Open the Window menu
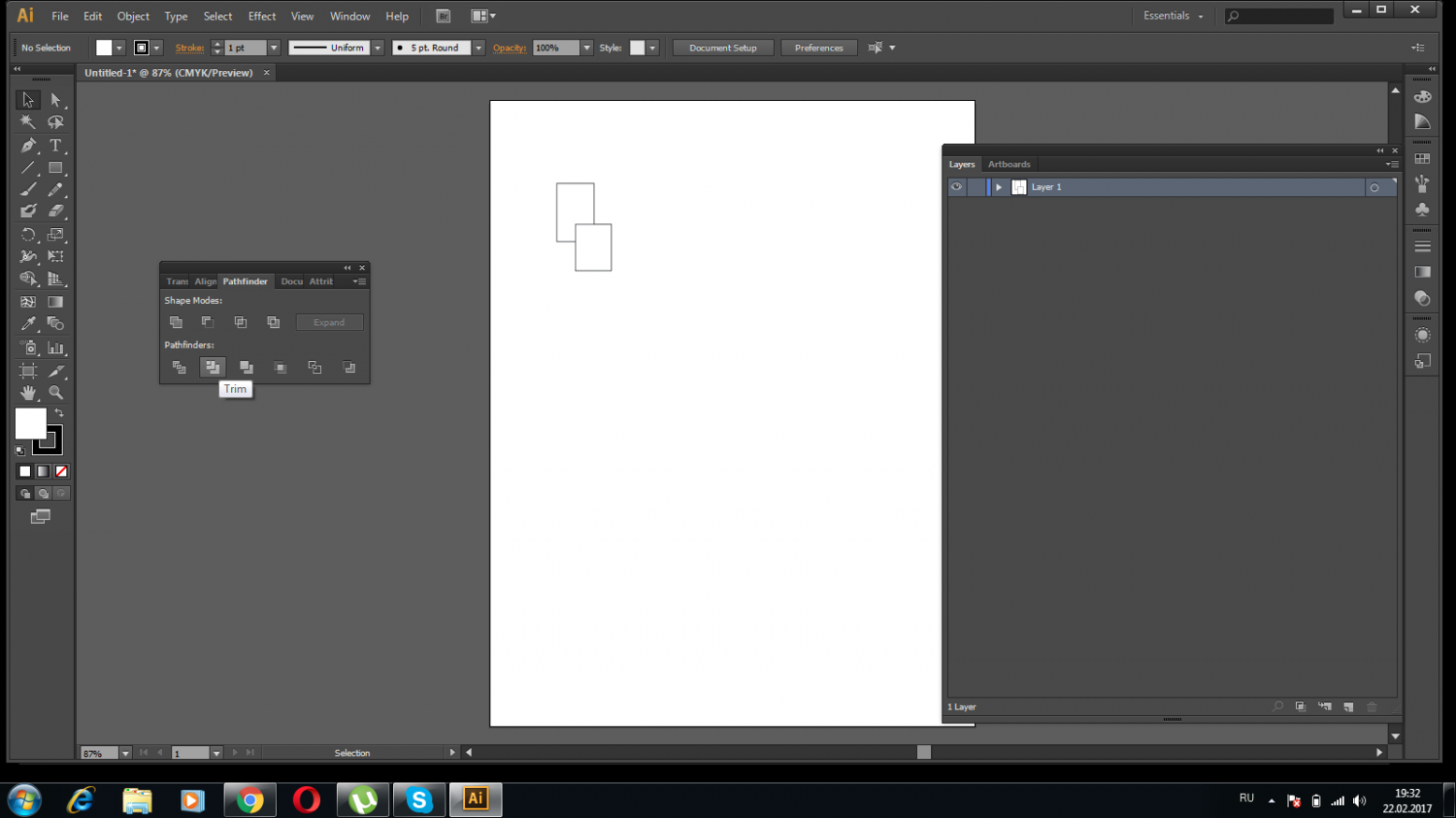 tap(349, 16)
